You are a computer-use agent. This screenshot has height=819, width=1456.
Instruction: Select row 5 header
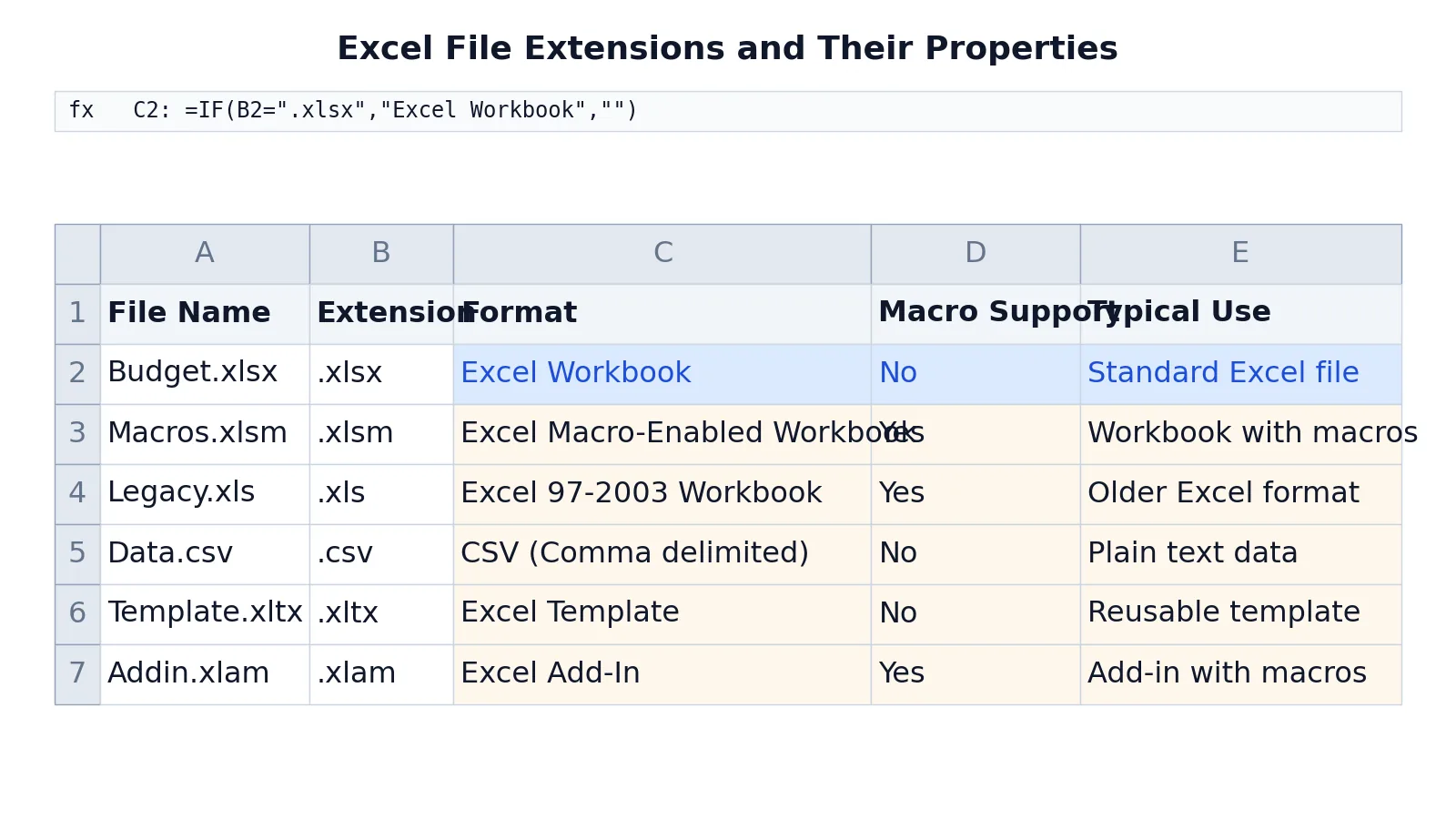77,554
